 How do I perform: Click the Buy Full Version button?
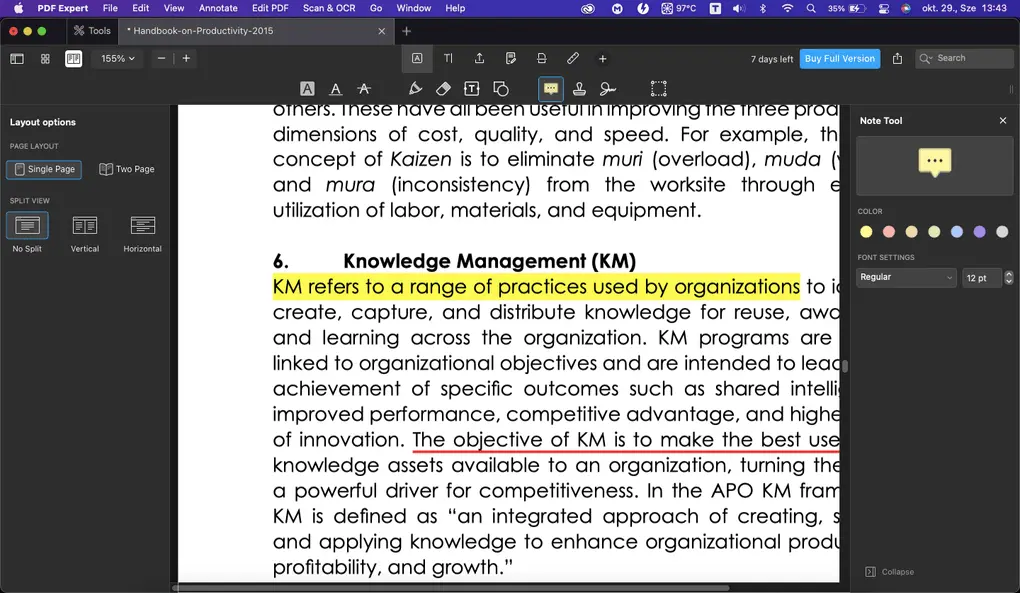coord(839,58)
